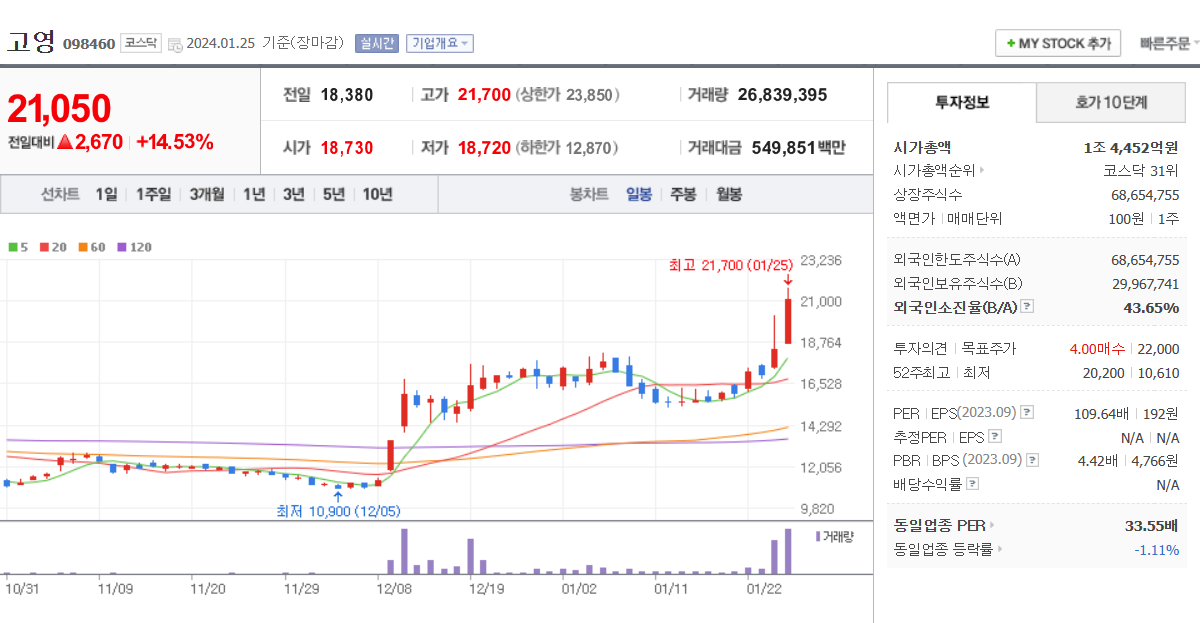Click the 하한가 12,870 text
The image size is (1202, 623).
[568, 148]
